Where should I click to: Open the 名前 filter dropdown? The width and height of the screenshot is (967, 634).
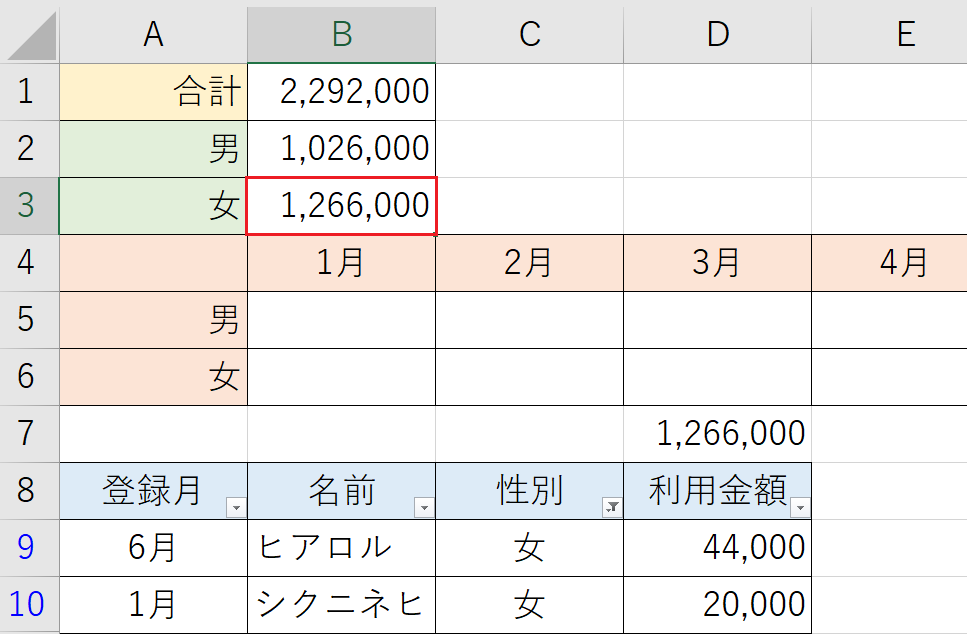coord(424,508)
